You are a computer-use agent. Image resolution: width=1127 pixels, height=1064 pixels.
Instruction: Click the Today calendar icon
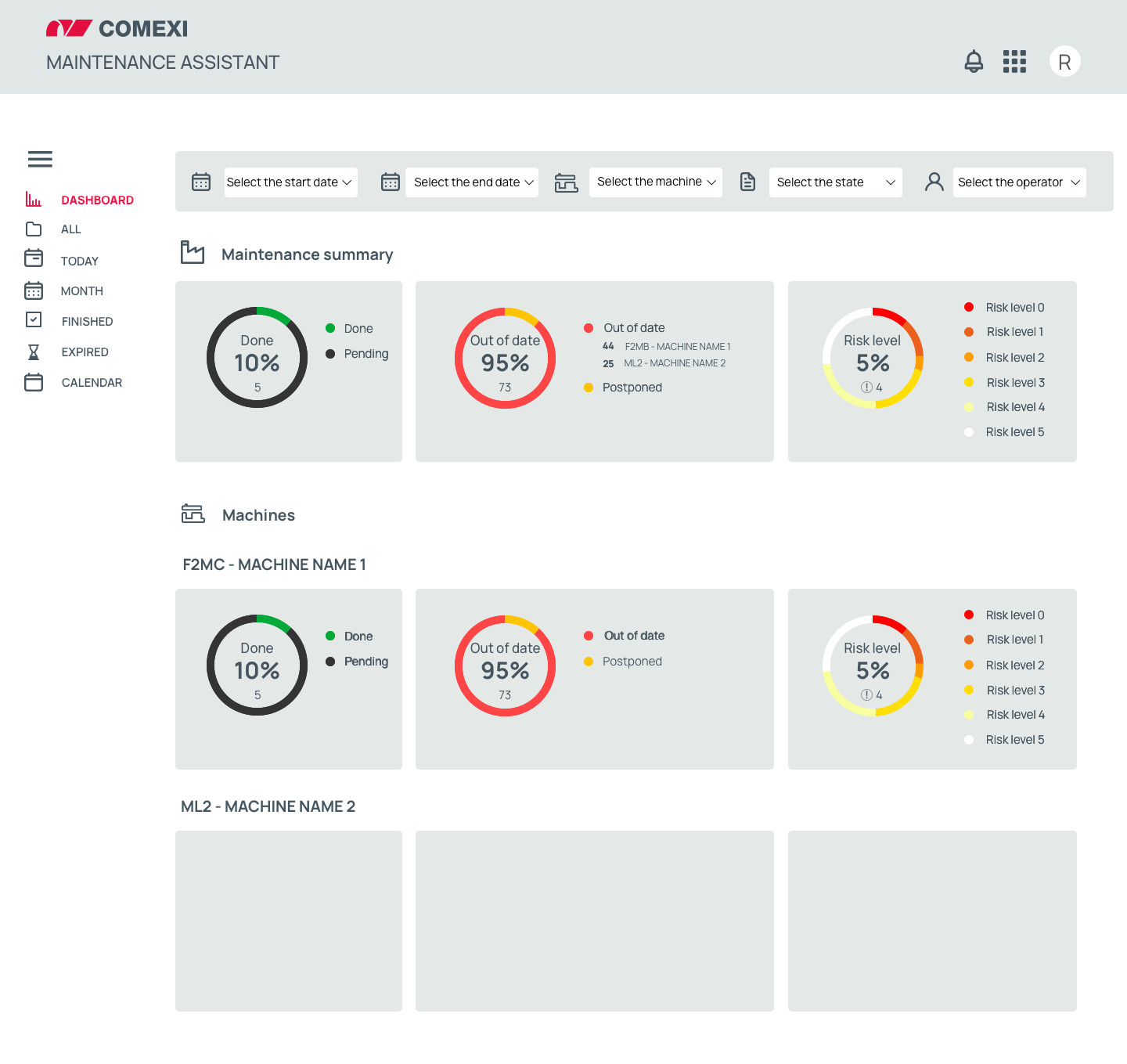(x=34, y=258)
